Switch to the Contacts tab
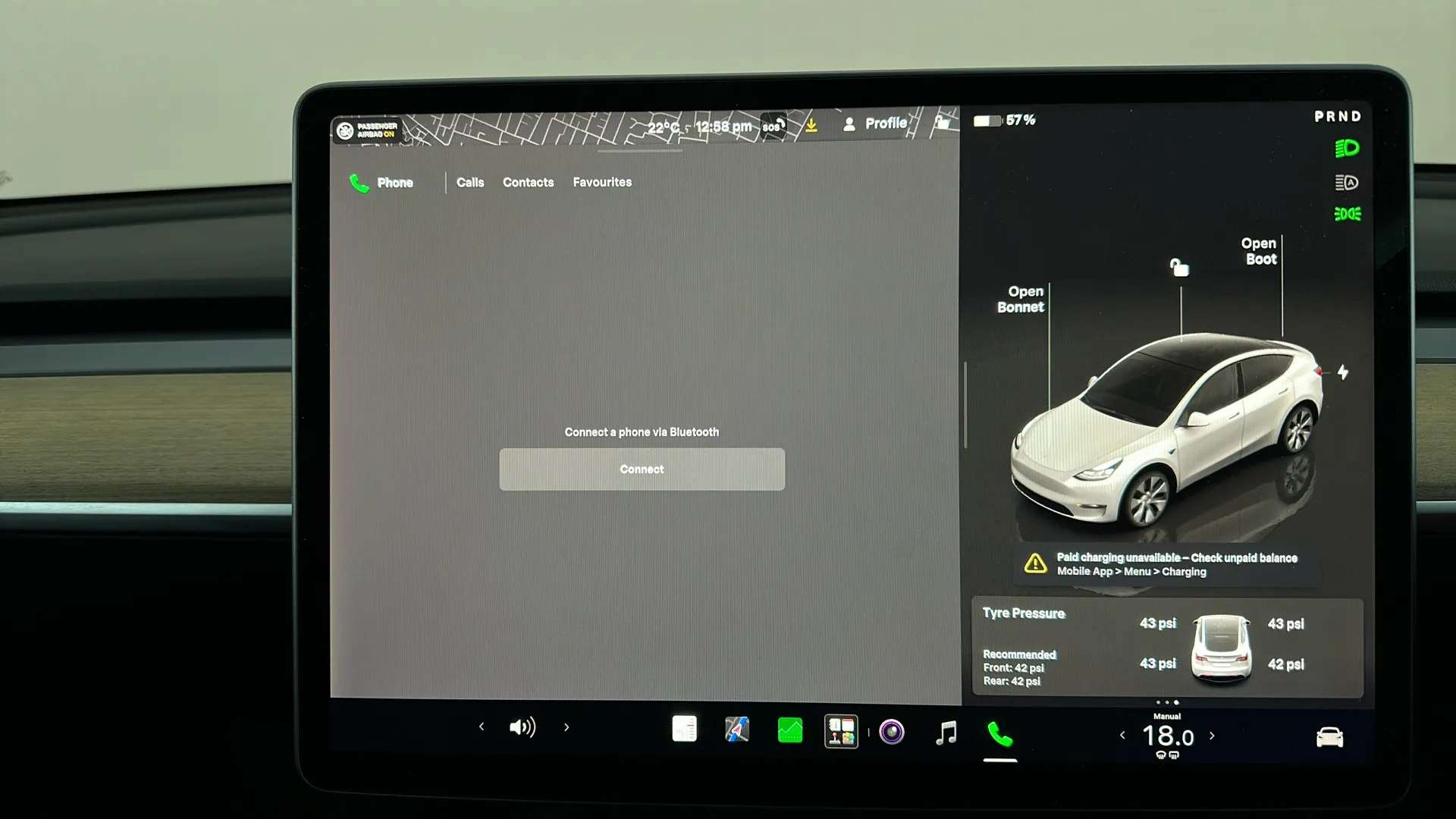Viewport: 1456px width, 819px height. pyautogui.click(x=528, y=183)
